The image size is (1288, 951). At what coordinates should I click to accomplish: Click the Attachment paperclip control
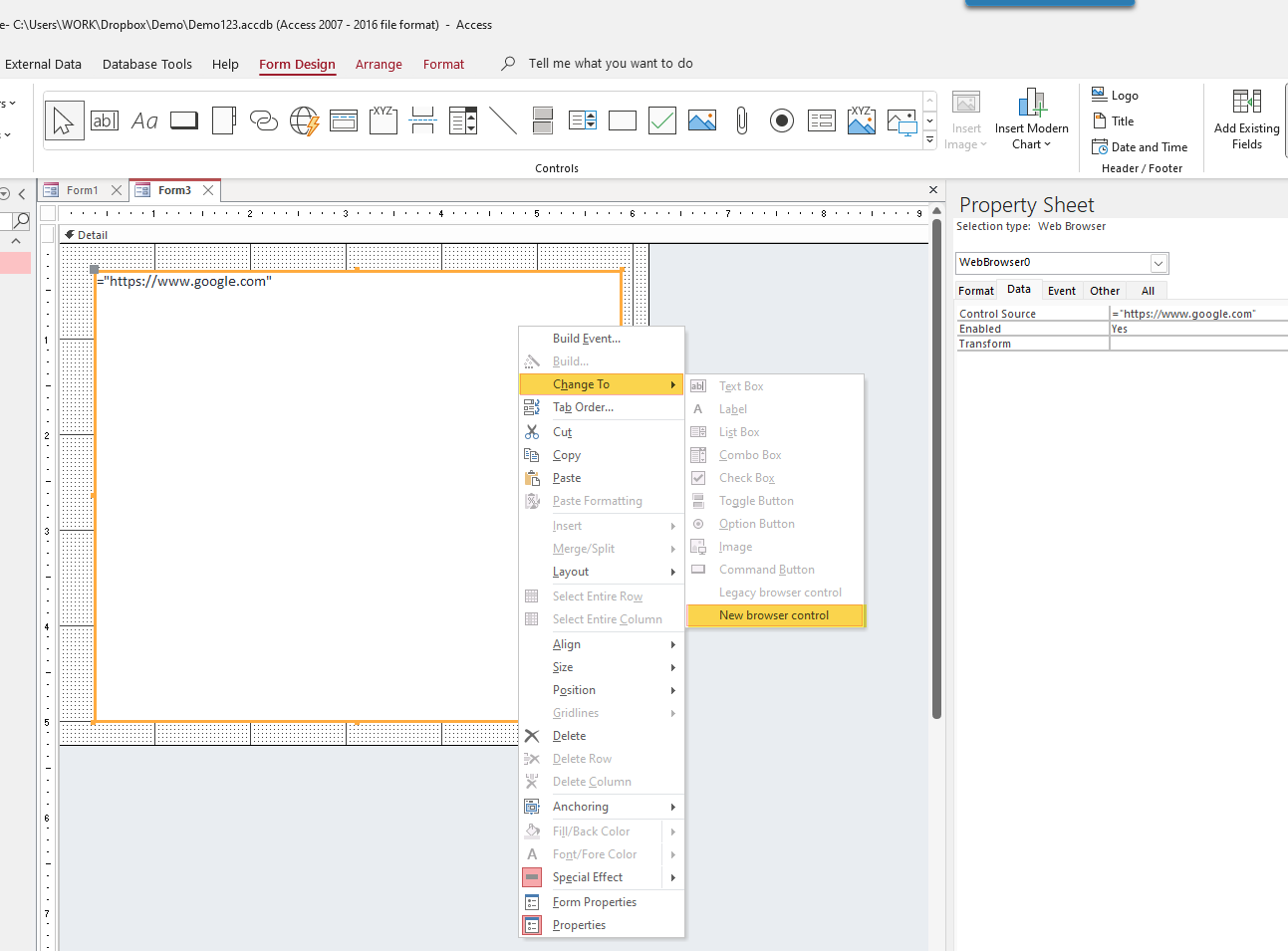(742, 121)
